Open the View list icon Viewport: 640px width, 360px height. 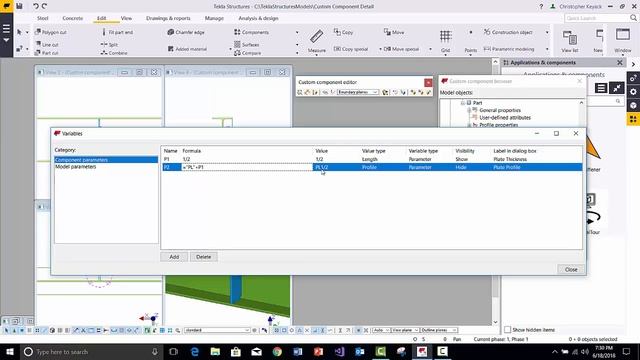[x=569, y=41]
